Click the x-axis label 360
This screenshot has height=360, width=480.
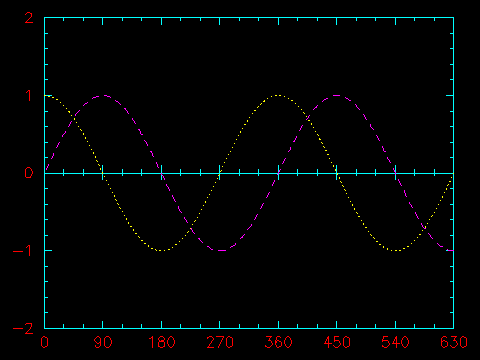278,342
